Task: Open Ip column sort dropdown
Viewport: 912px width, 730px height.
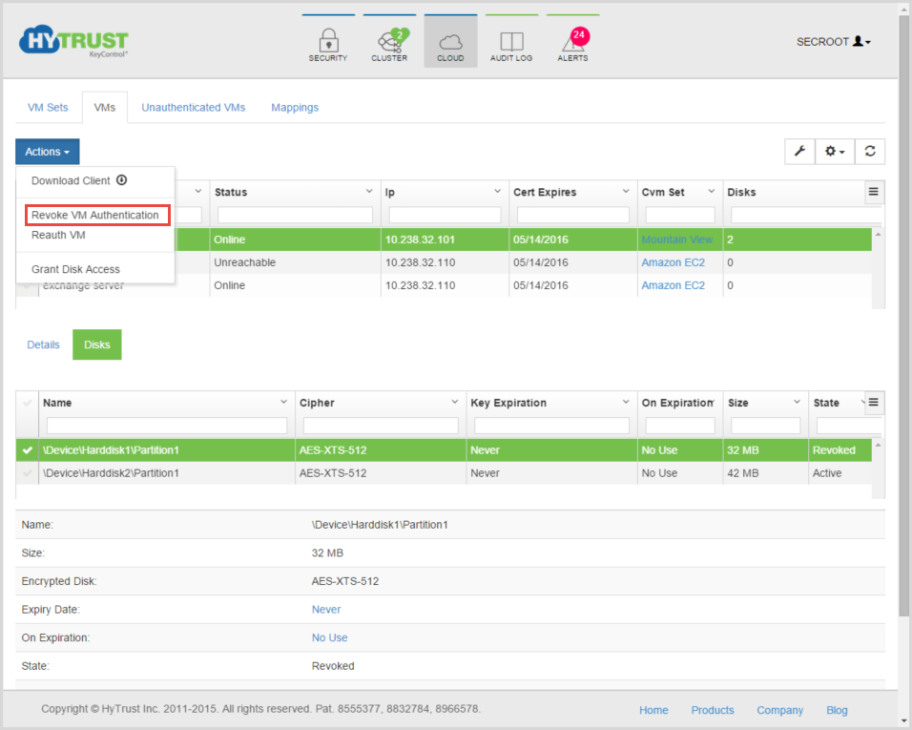Action: click(497, 191)
